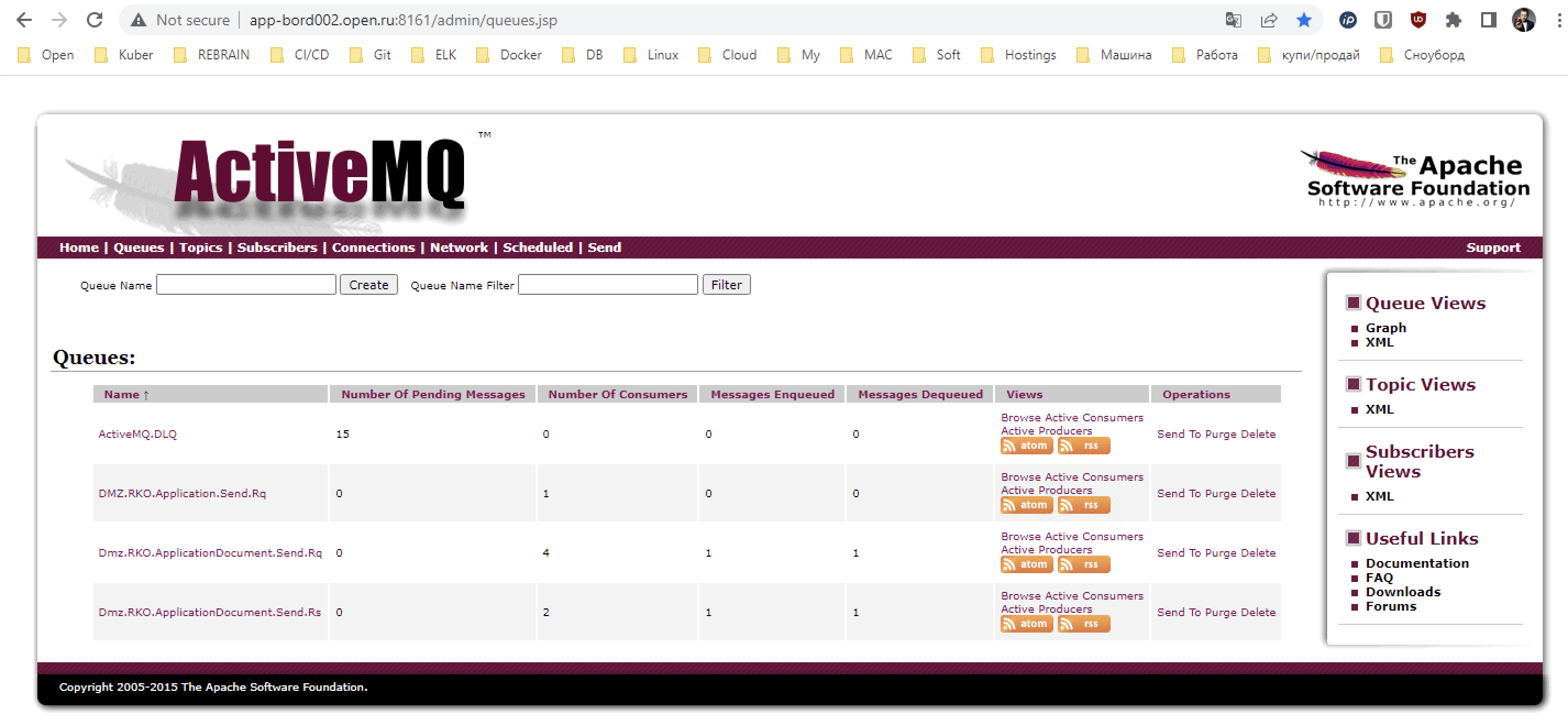The width and height of the screenshot is (1568, 725).
Task: Expand the Soft bookmarks folder
Action: [937, 55]
